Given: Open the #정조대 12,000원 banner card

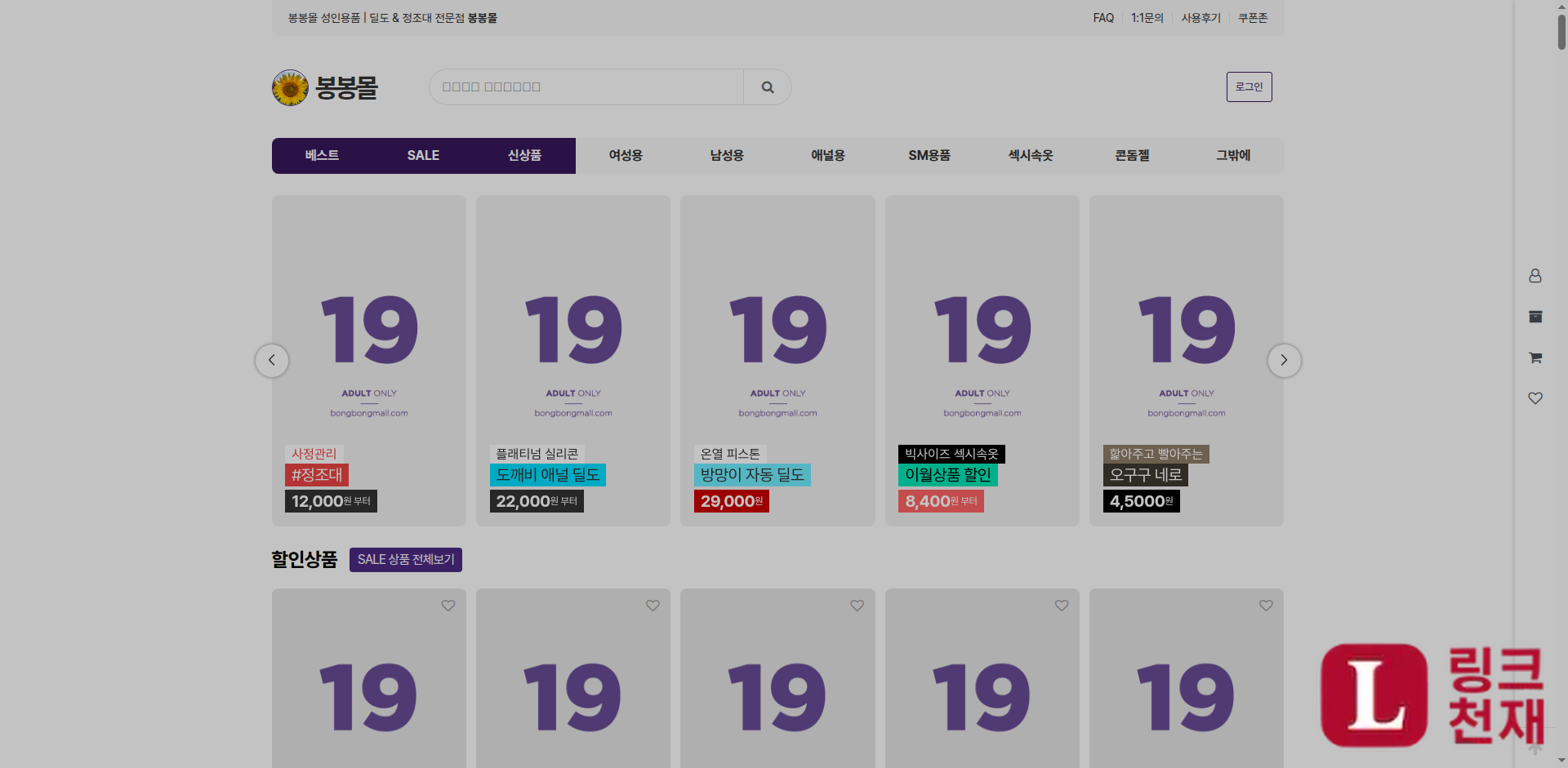Looking at the screenshot, I should (369, 361).
